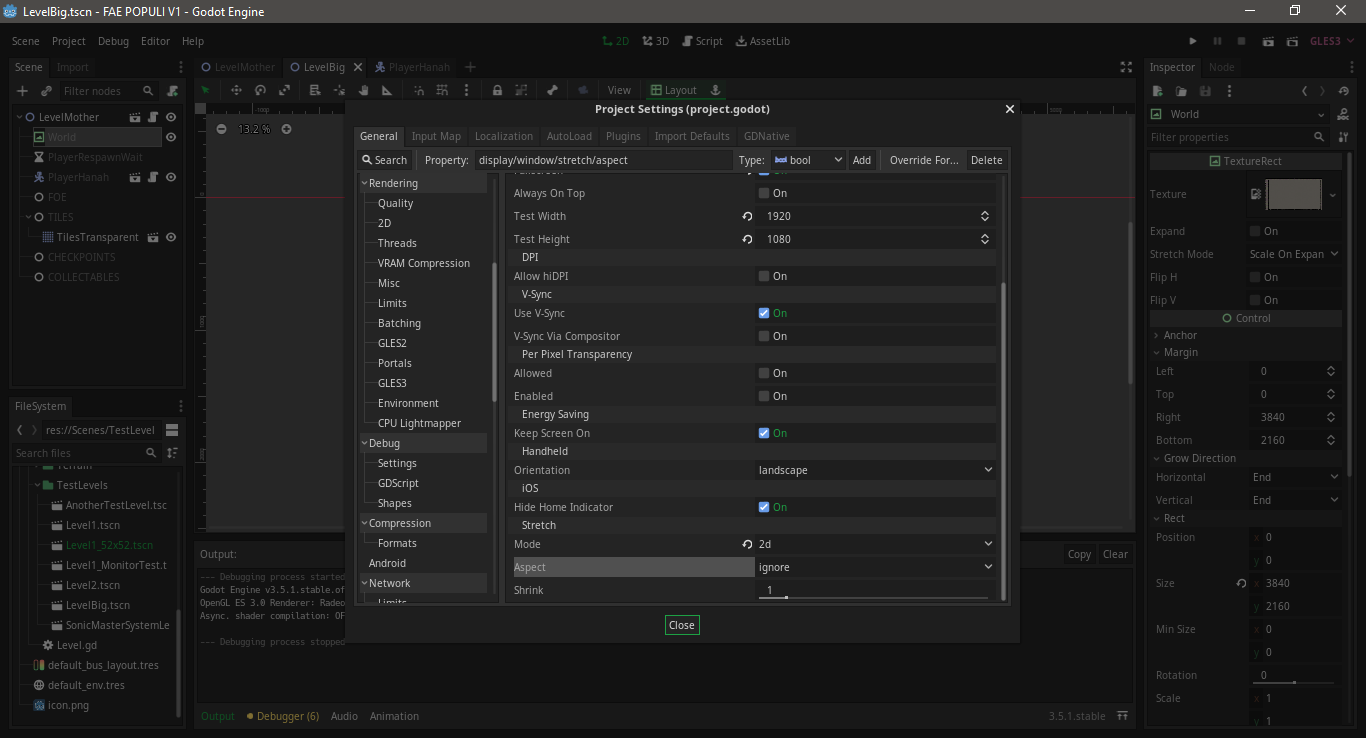This screenshot has height=738, width=1366.
Task: Open the LevelMother scene-instance clapperboard icon
Action: (x=135, y=117)
